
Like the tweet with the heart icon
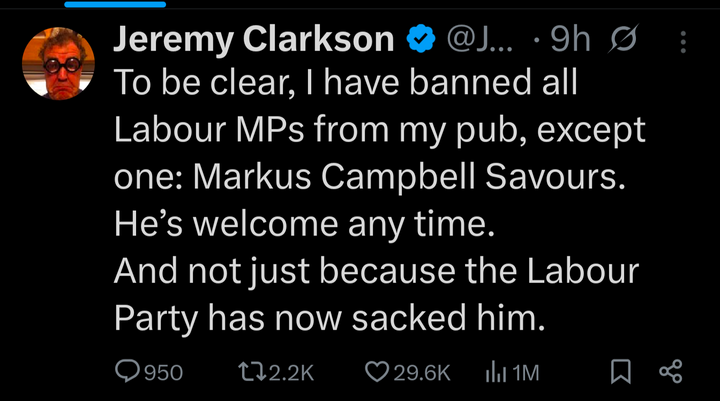tap(376, 372)
